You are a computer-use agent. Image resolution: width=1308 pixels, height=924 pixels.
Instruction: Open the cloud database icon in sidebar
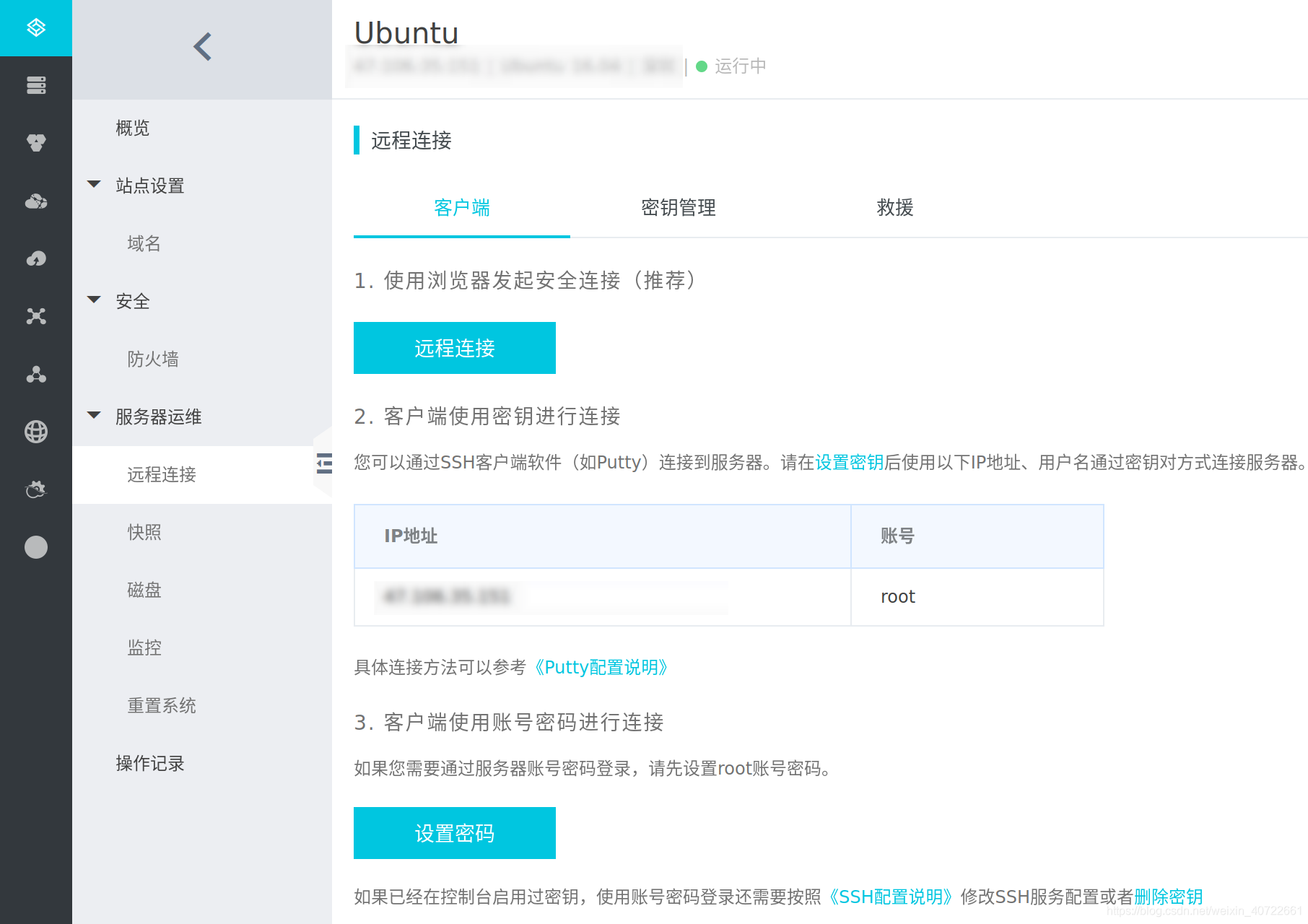pos(36,201)
